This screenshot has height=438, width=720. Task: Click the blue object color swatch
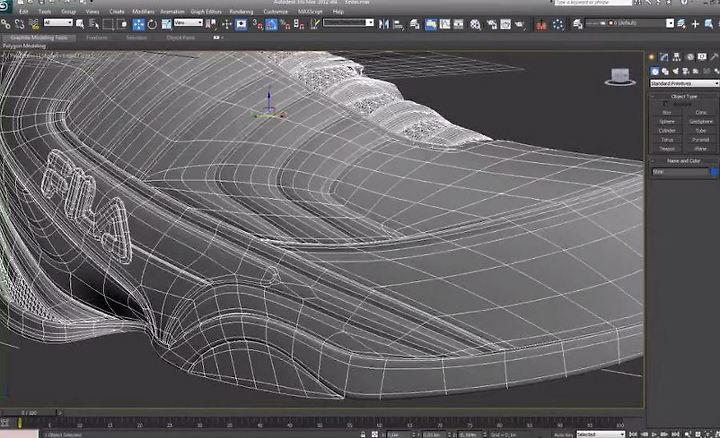point(714,172)
